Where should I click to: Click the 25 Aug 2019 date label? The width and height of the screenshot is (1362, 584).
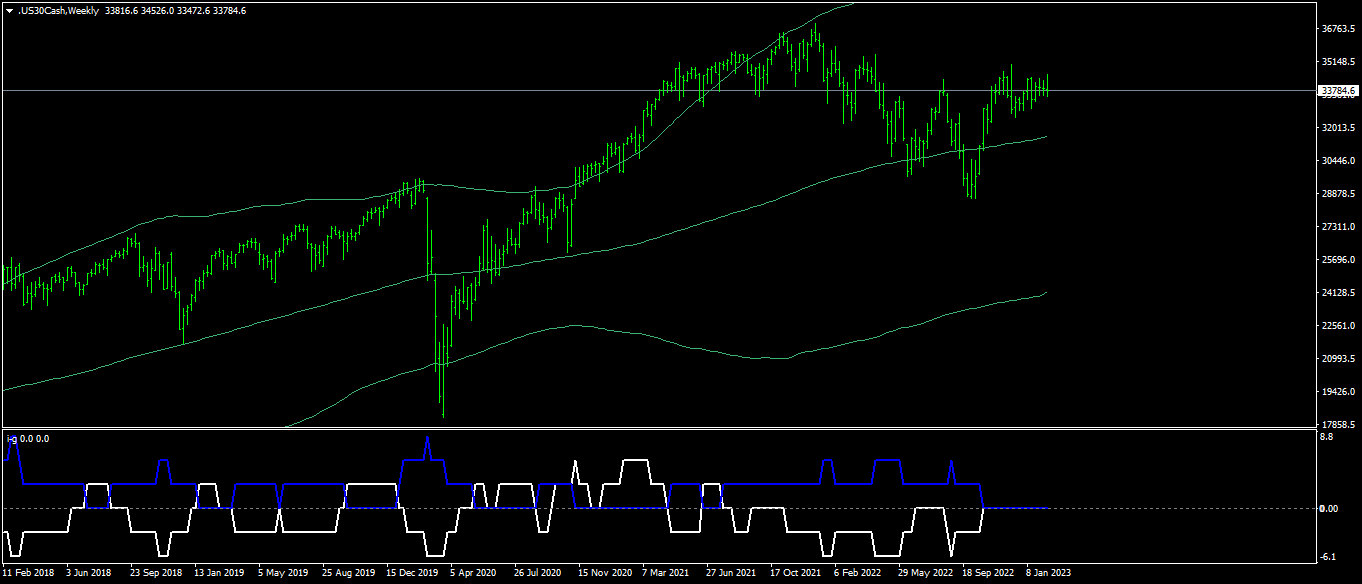pos(347,574)
